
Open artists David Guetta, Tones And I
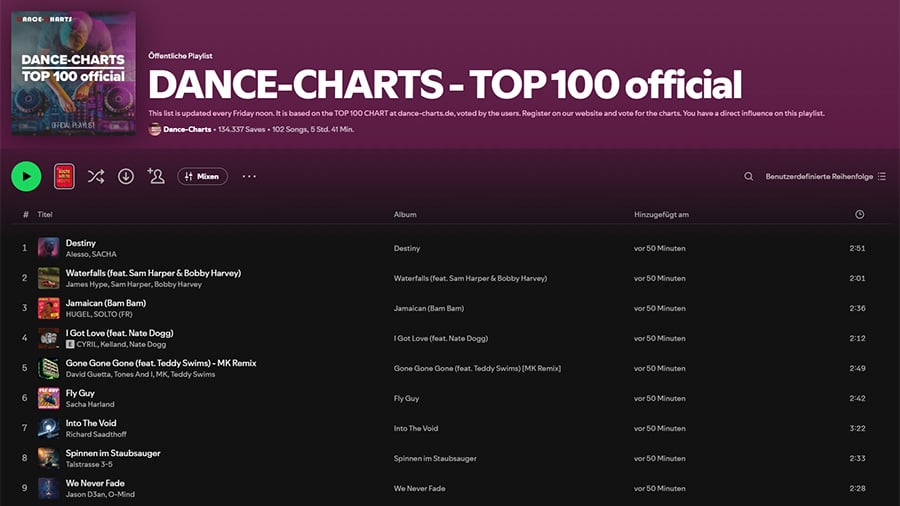click(140, 374)
